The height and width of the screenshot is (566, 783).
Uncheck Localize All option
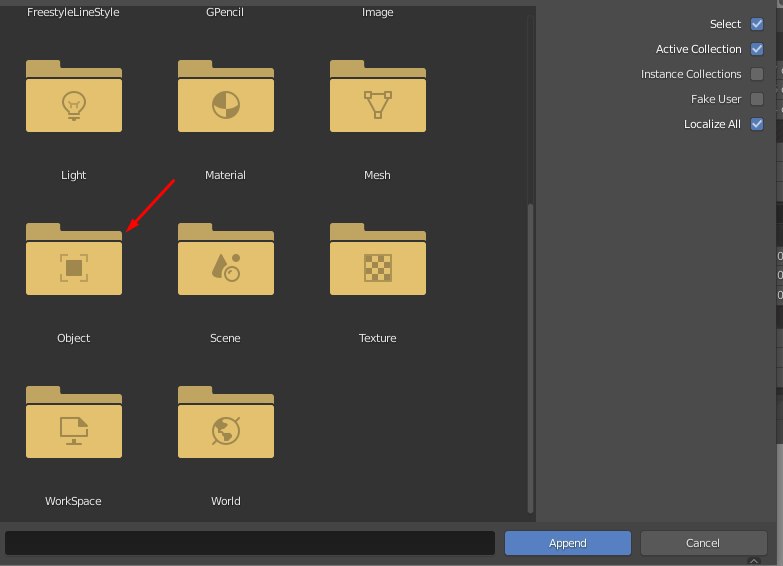(x=757, y=124)
